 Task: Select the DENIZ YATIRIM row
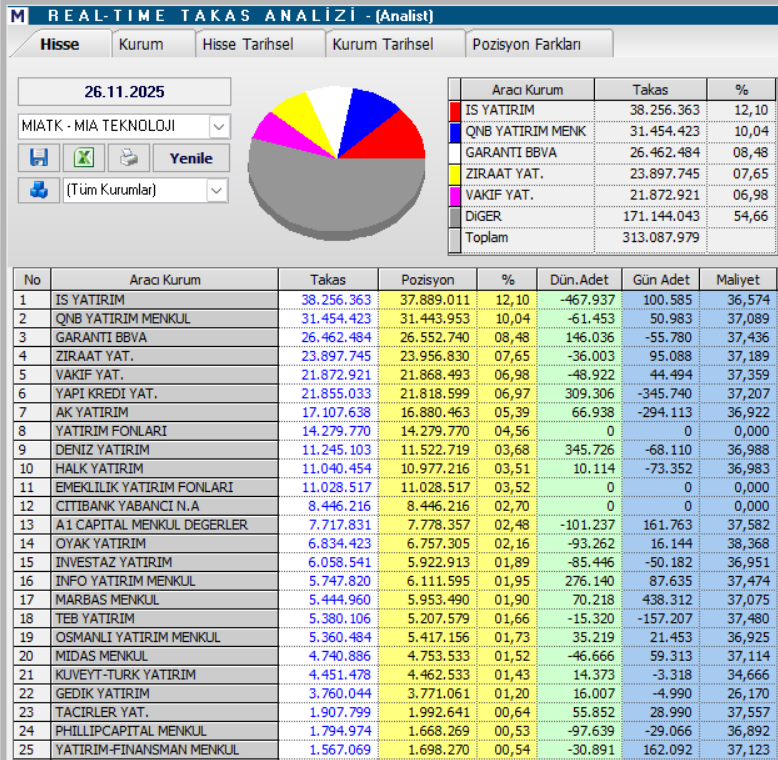[395, 450]
